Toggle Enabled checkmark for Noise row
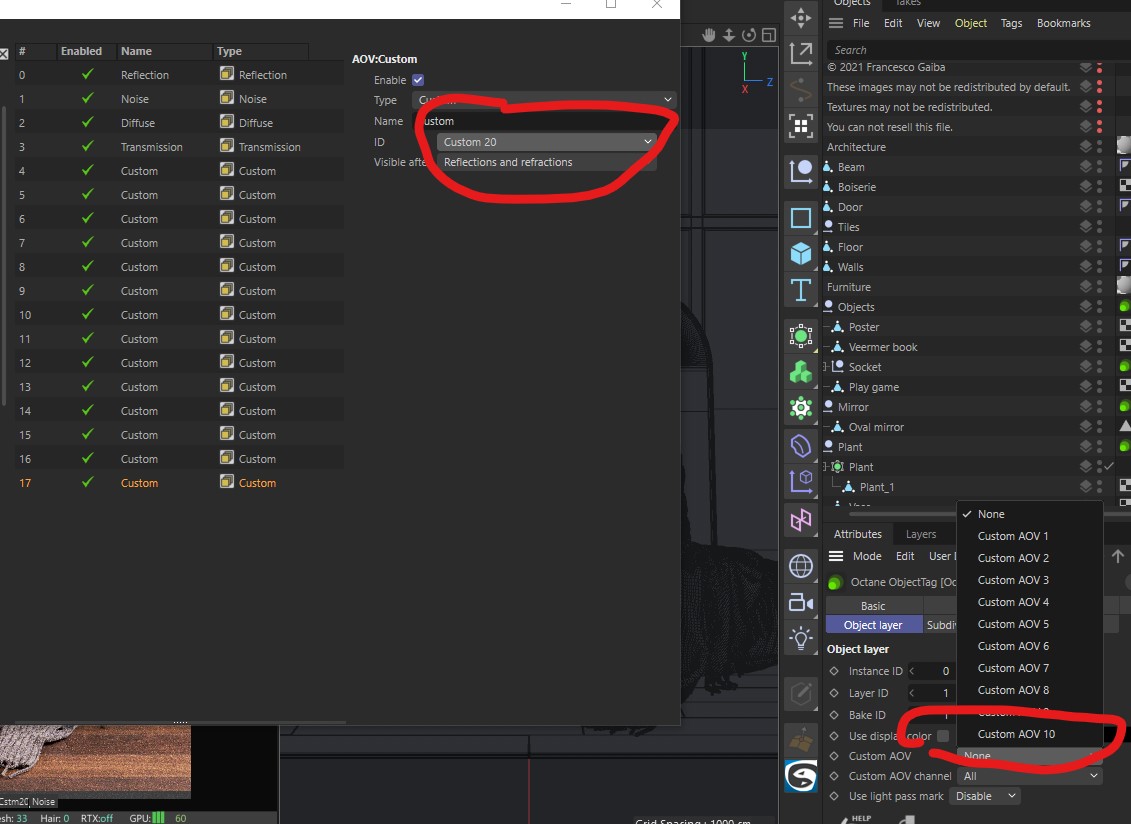1131x824 pixels. tap(87, 98)
